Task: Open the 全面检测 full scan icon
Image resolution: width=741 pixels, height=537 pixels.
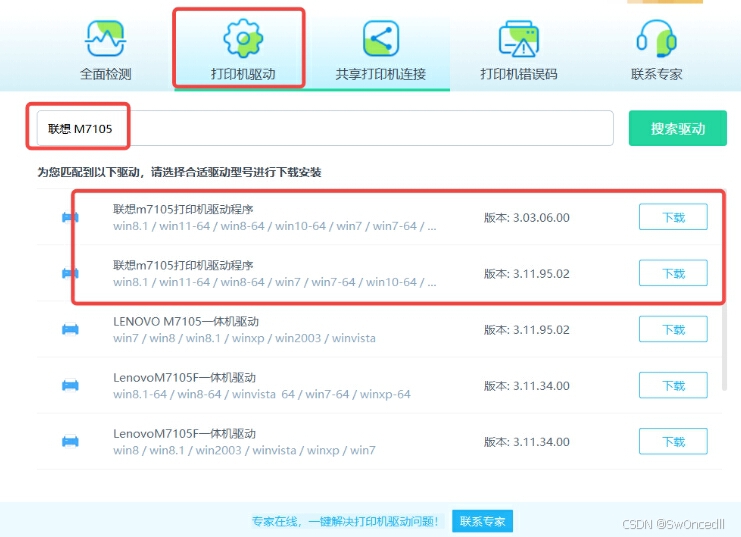Action: (x=105, y=40)
